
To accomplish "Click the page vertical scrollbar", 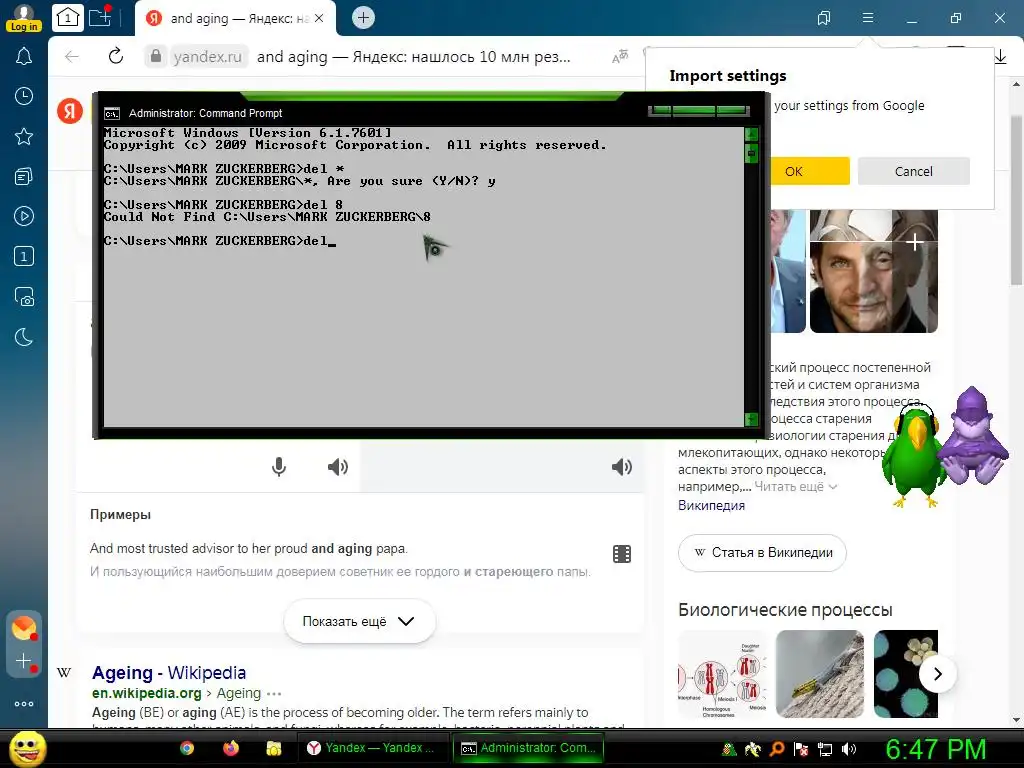I will (x=1016, y=200).
